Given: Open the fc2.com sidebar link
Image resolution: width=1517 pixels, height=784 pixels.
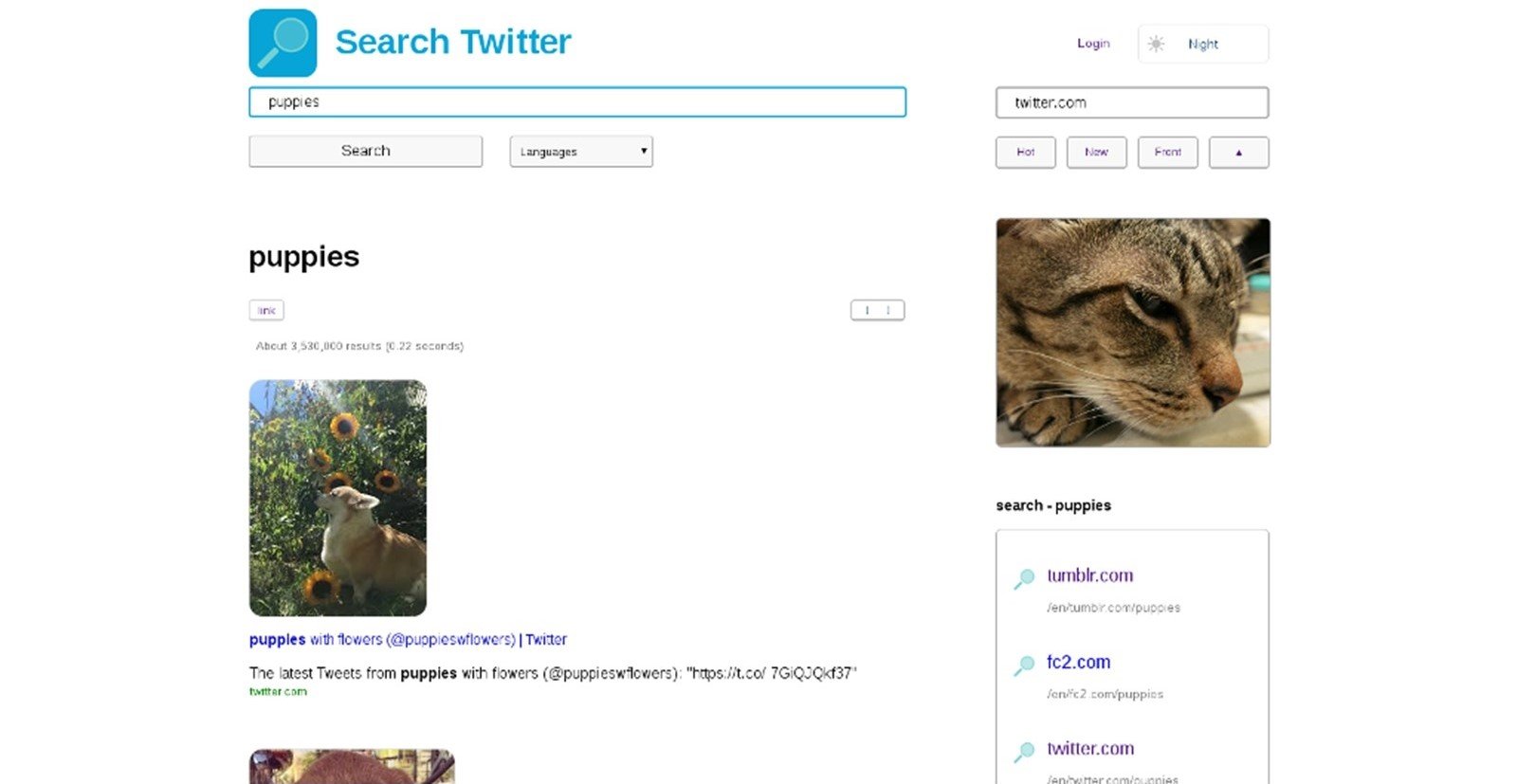Looking at the screenshot, I should click(x=1078, y=662).
